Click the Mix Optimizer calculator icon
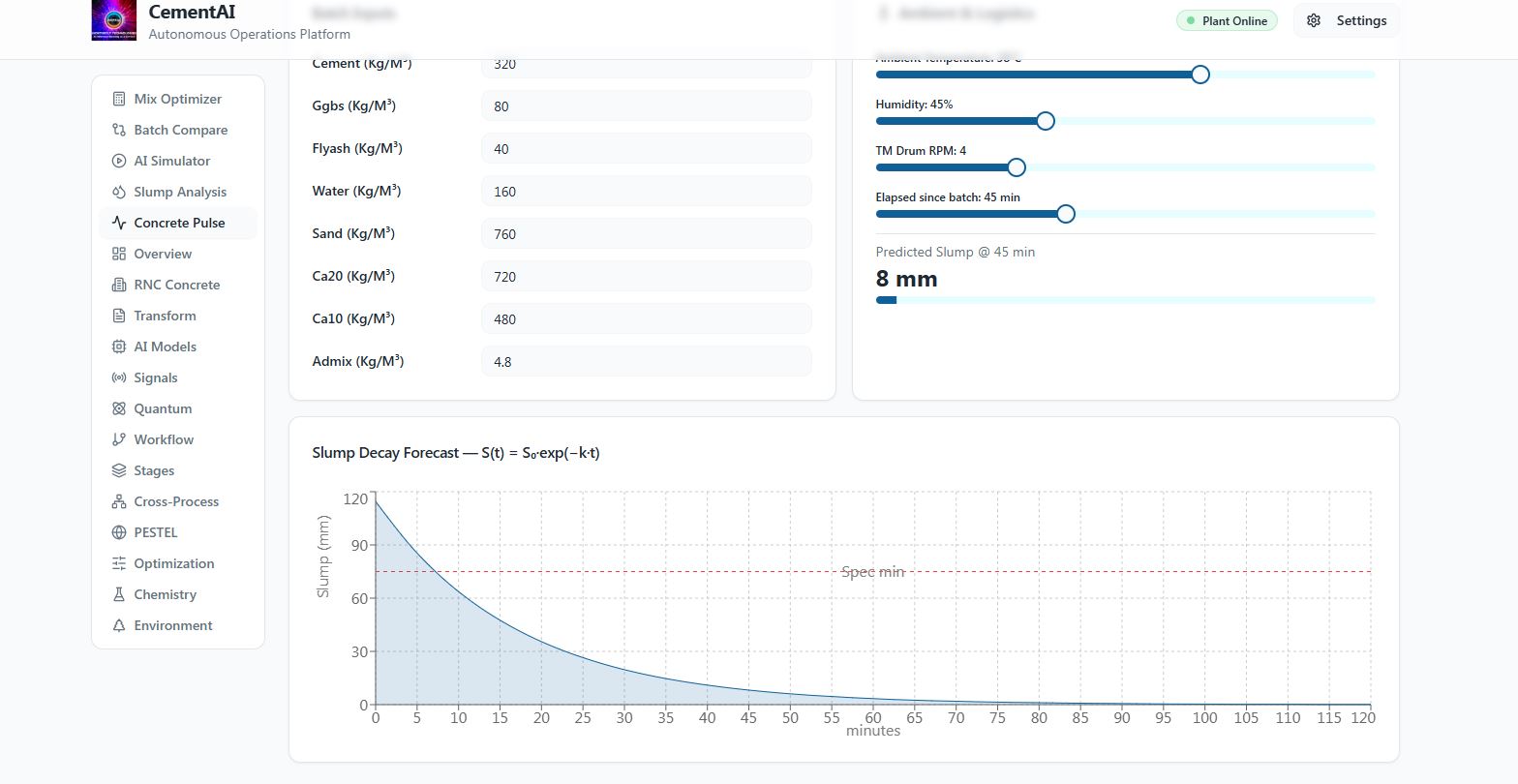The image size is (1518, 784). (119, 99)
